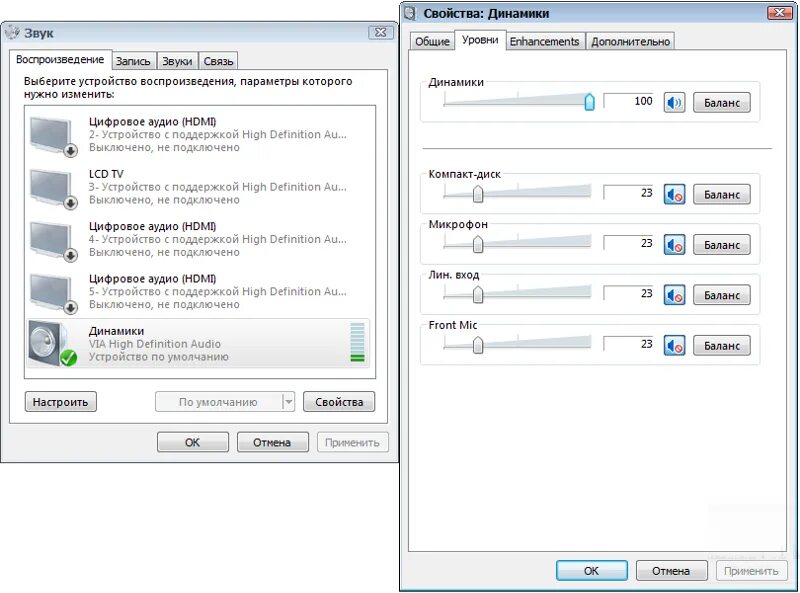Click the Компакт-диск level field showing 23
The width and height of the screenshot is (800, 593).
[x=629, y=192]
